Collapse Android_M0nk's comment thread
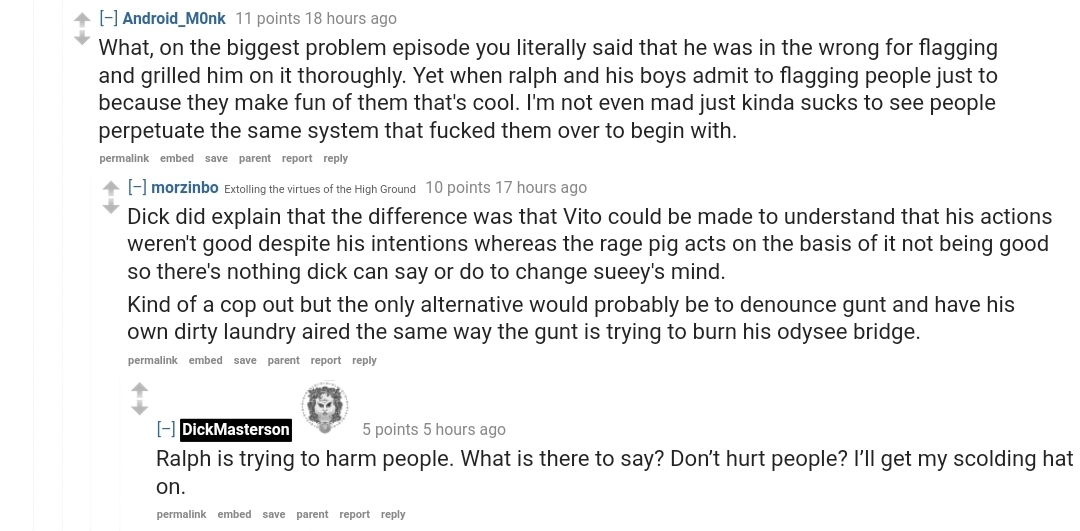Image resolution: width=1080 pixels, height=531 pixels. [109, 19]
